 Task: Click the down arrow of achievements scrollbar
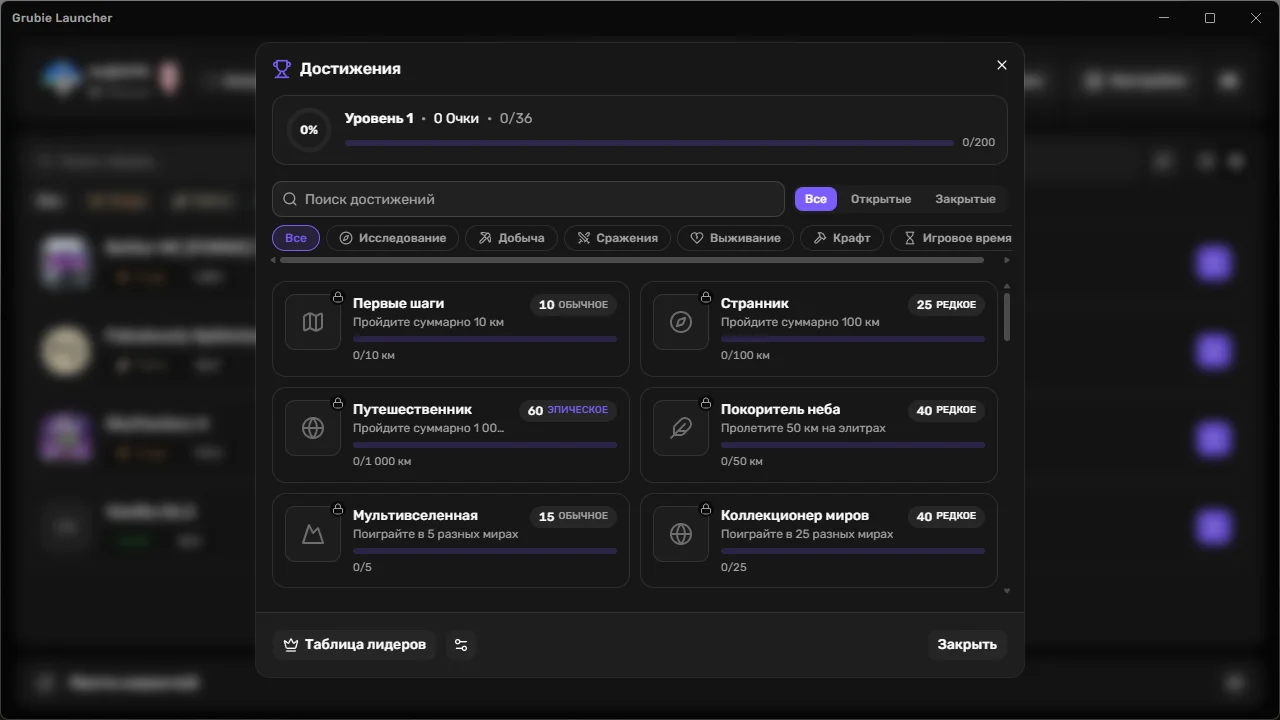pos(1007,591)
